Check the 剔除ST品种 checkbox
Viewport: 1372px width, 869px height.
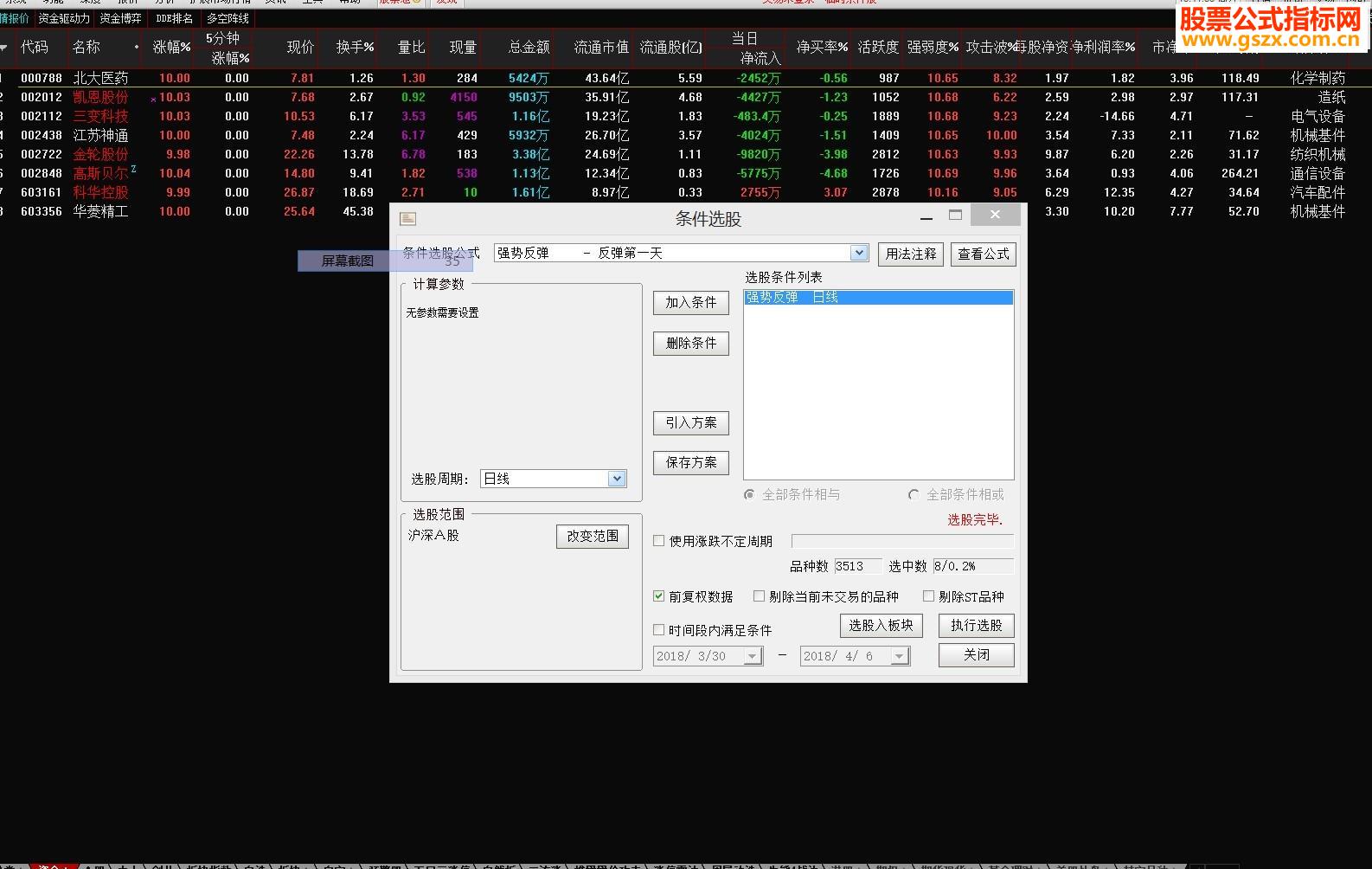tap(928, 596)
